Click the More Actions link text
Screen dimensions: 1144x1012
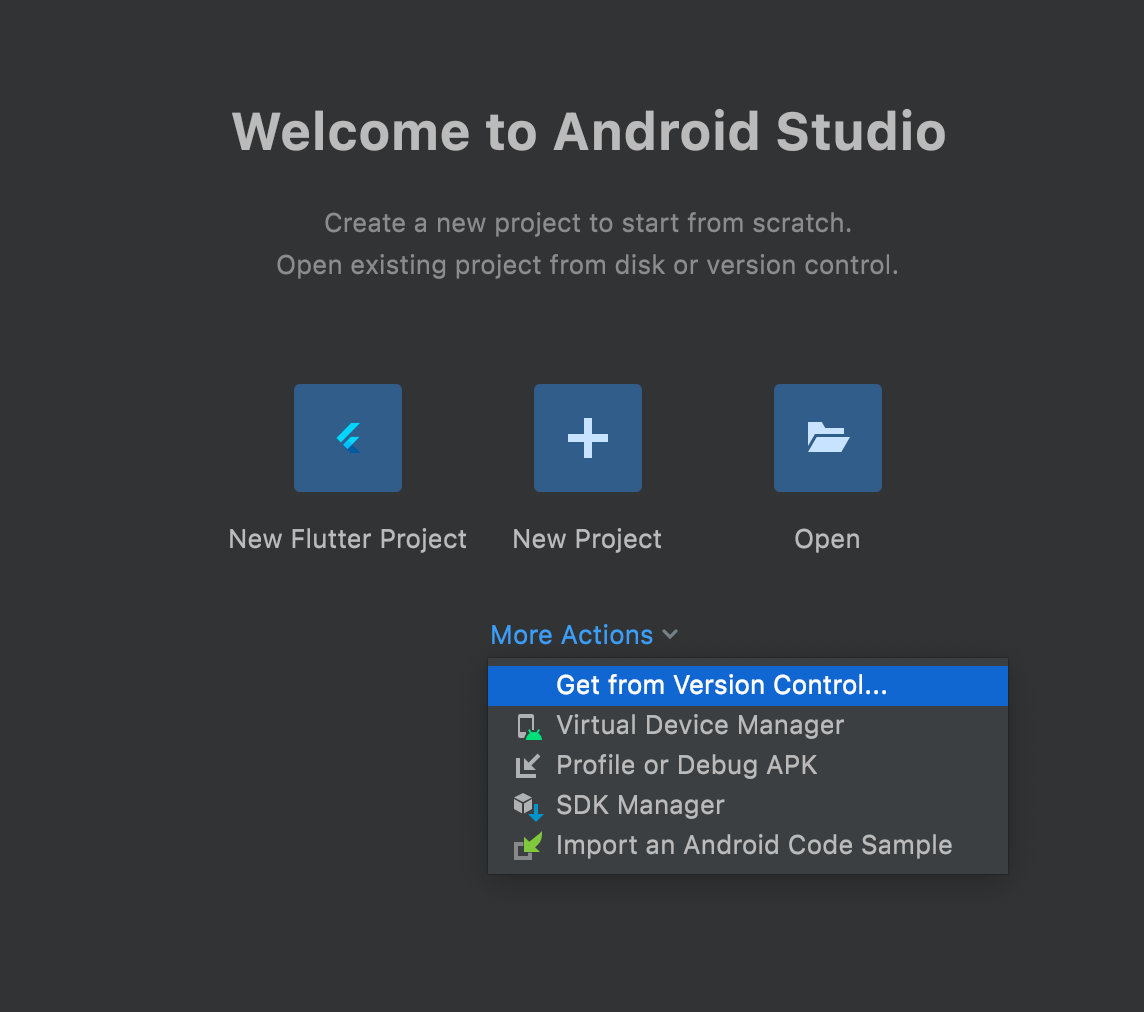(x=571, y=635)
